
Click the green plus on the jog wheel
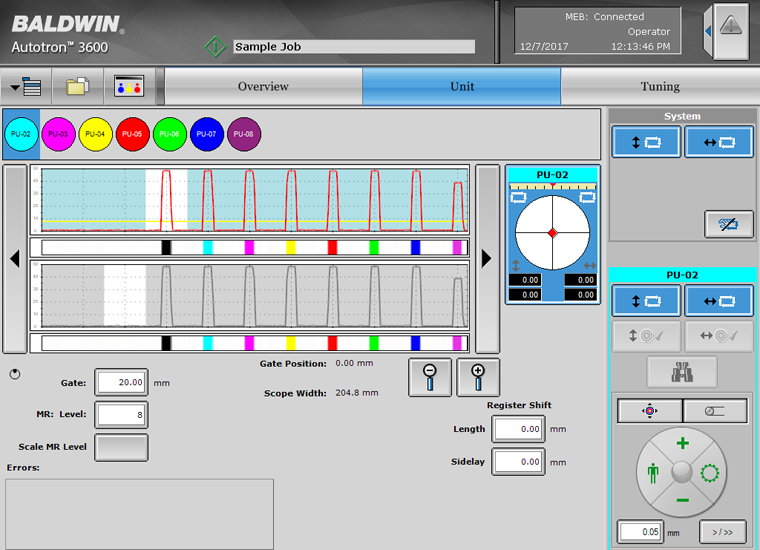(x=682, y=443)
